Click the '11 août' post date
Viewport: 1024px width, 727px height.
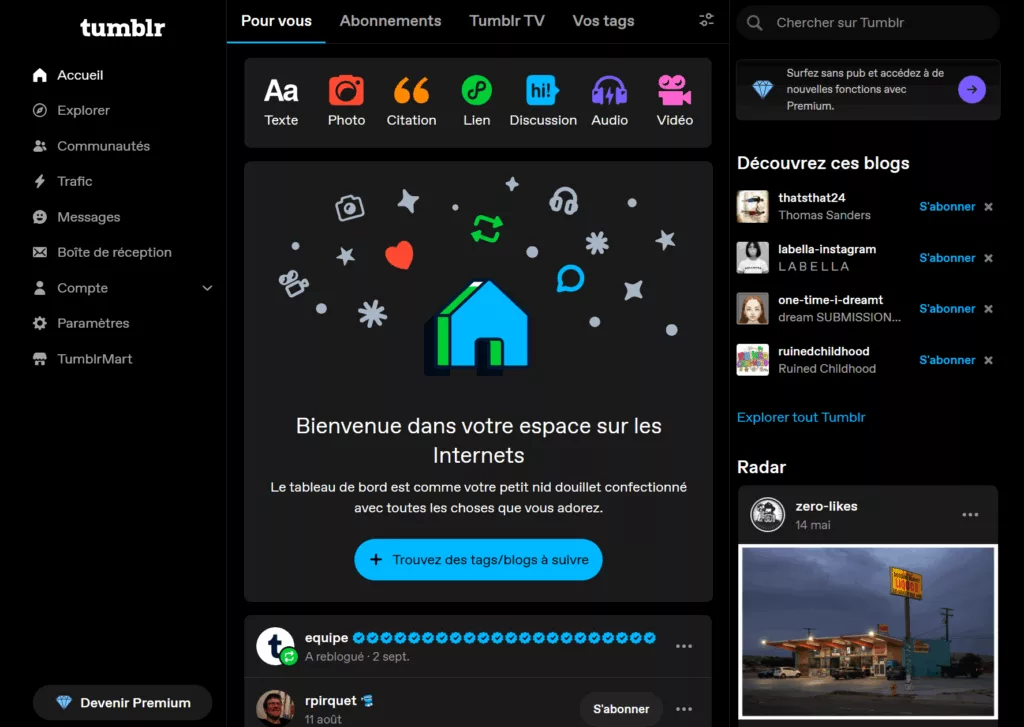pyautogui.click(x=323, y=719)
